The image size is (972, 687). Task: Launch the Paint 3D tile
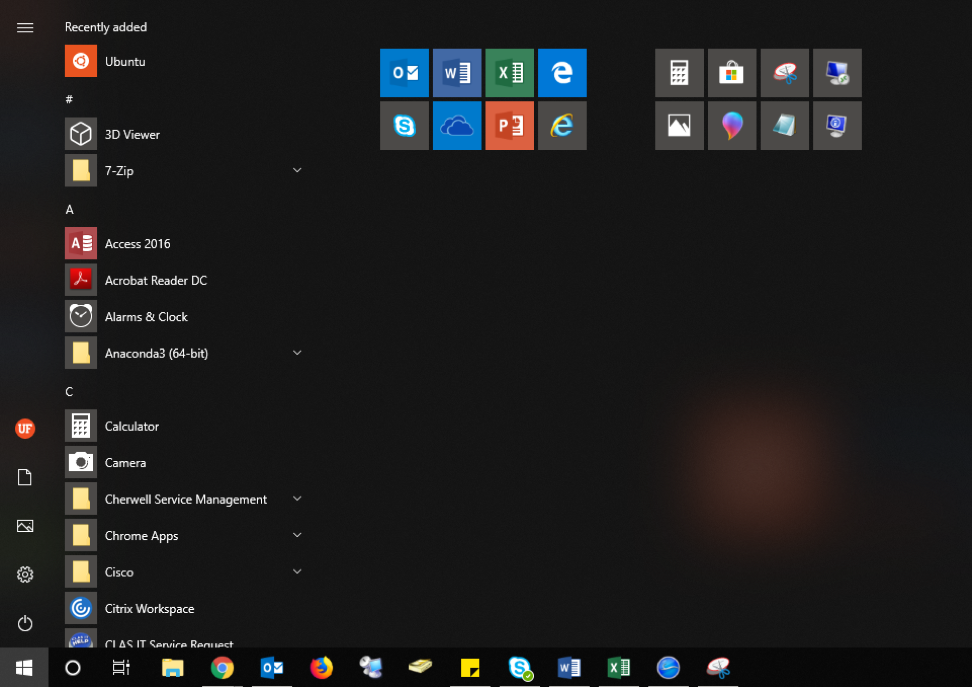pos(732,126)
